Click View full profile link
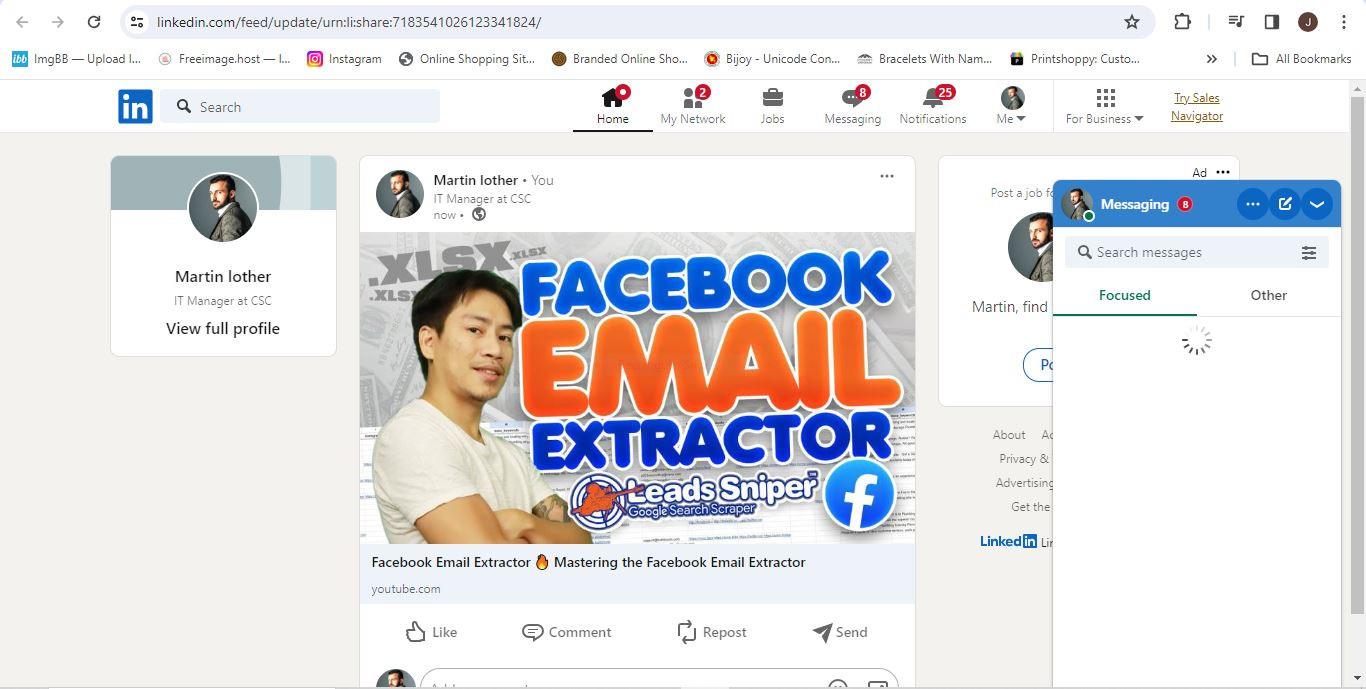Screen dimensions: 1366x689 coord(223,328)
